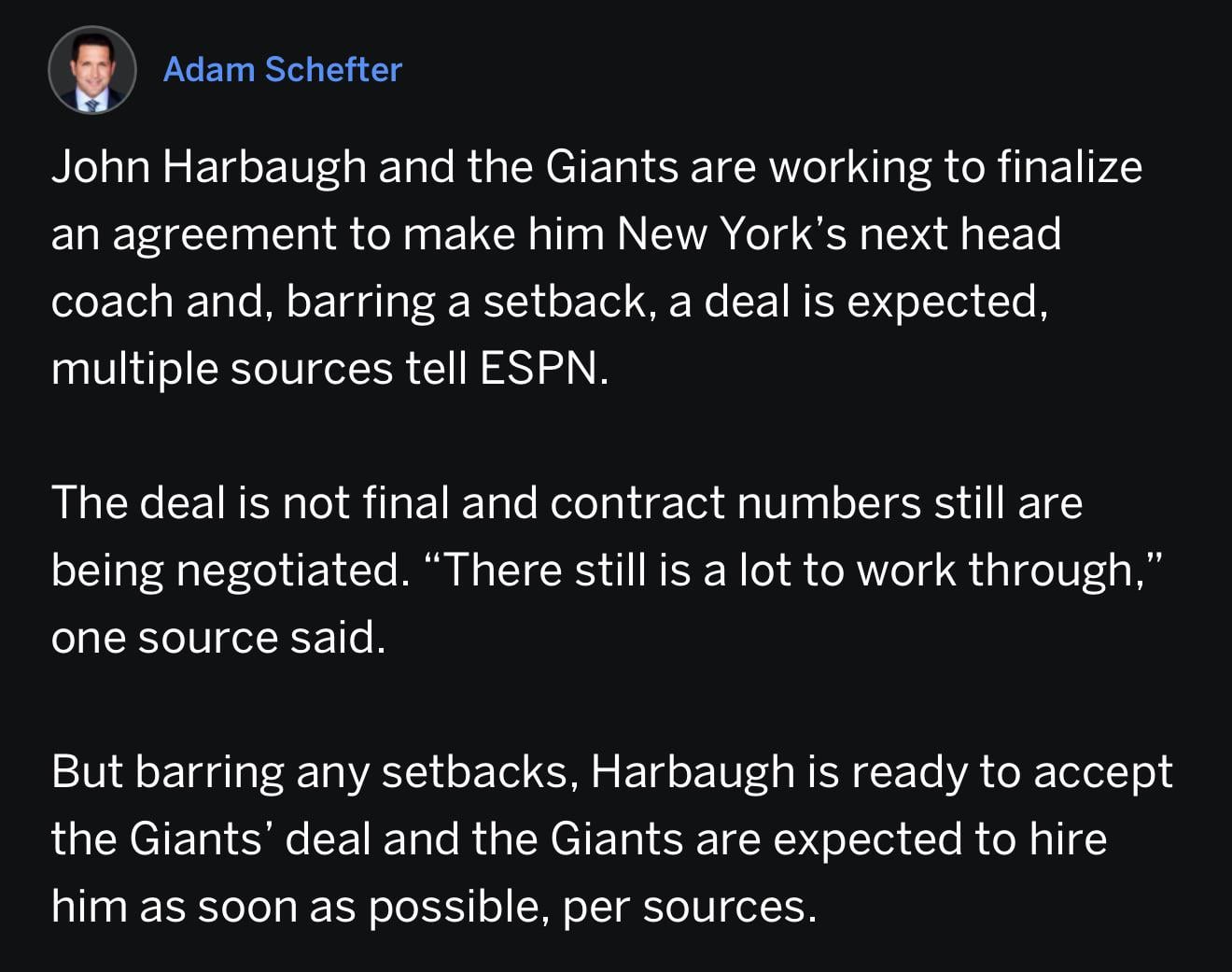Click the word "finalize" in the post
This screenshot has height=972, width=1232.
click(1070, 168)
